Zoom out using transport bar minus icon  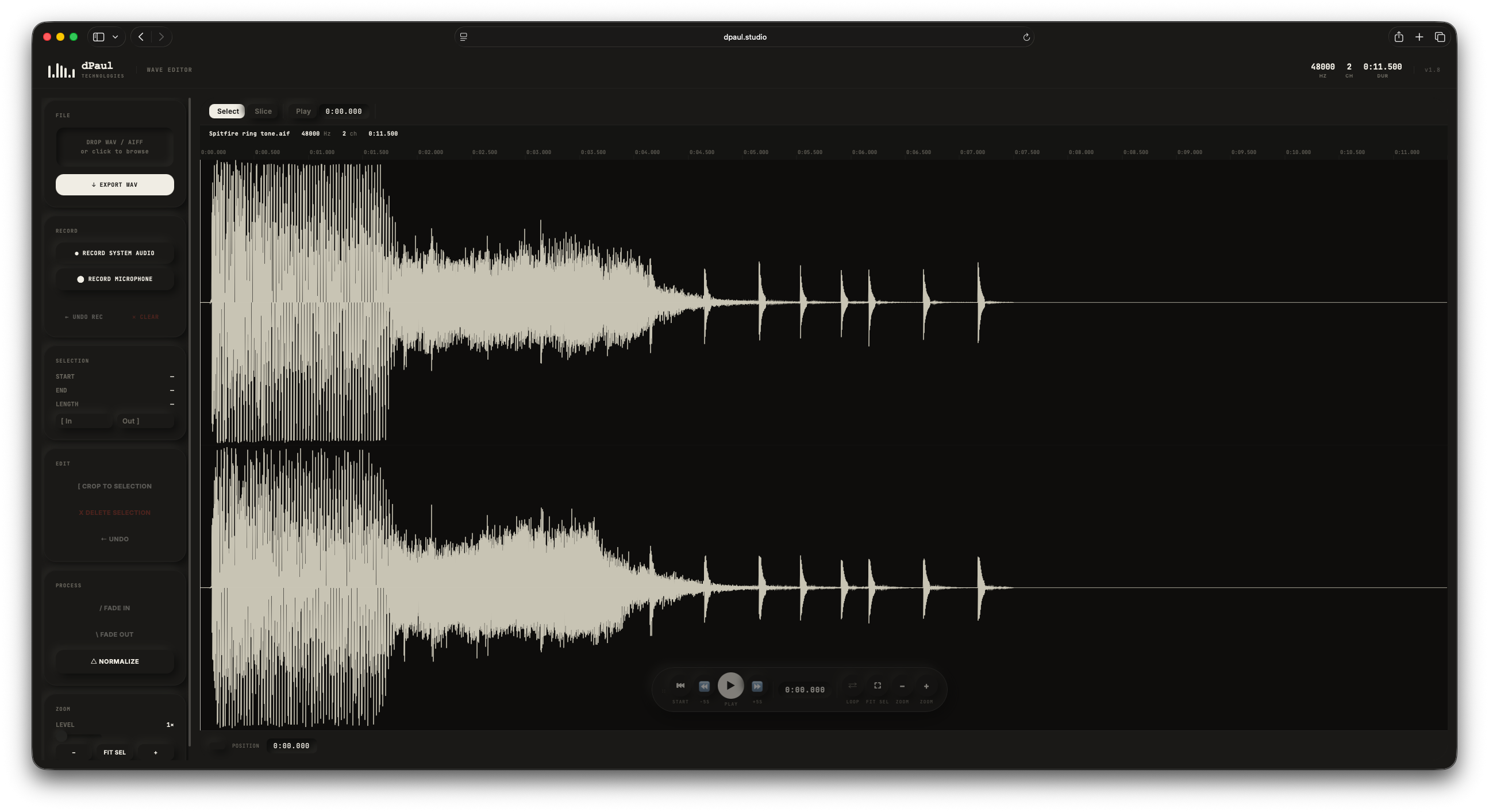tap(902, 686)
